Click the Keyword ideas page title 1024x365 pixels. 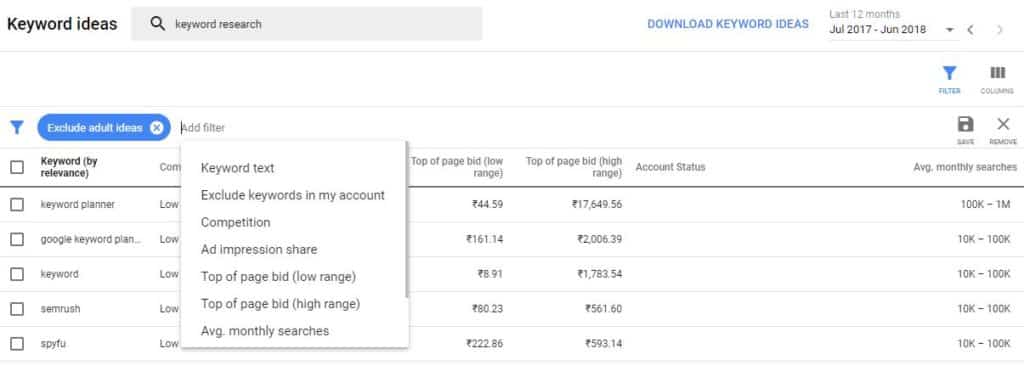click(62, 24)
